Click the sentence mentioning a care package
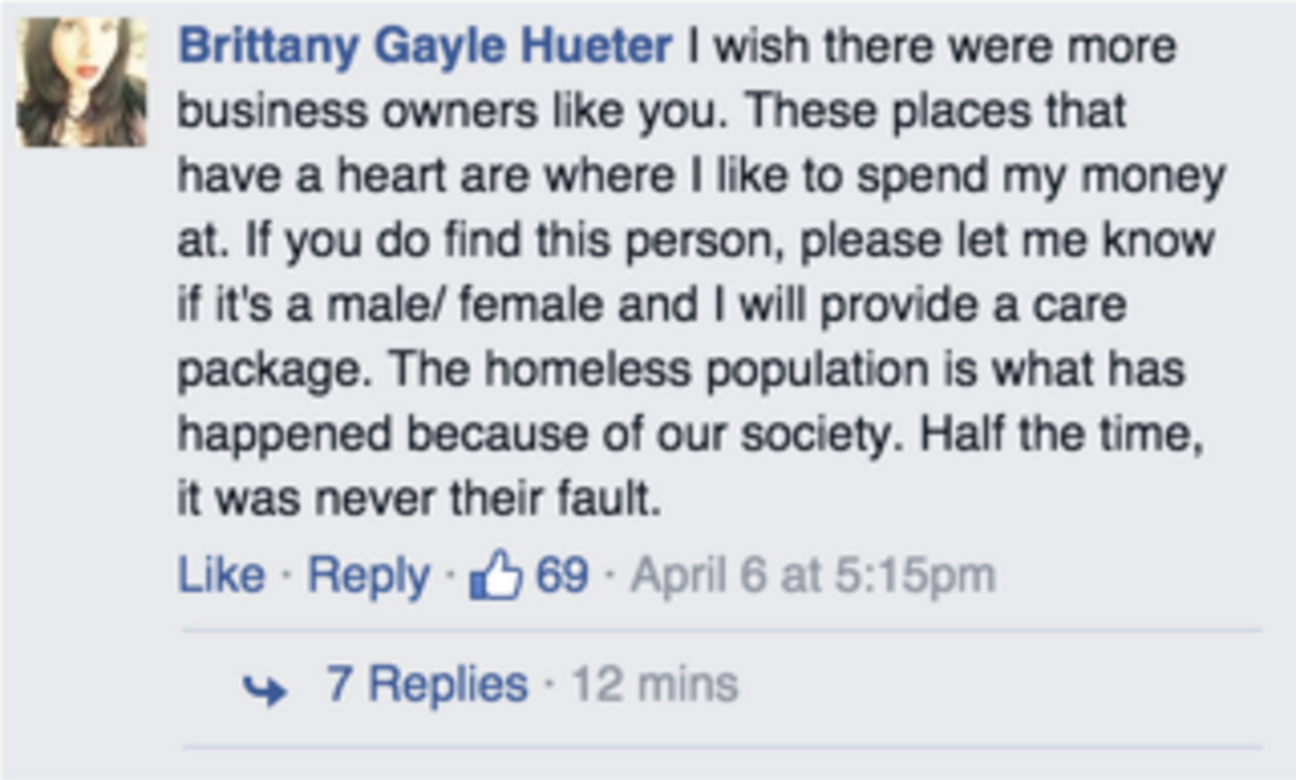Screen dimensions: 1298x780 (x=650, y=305)
